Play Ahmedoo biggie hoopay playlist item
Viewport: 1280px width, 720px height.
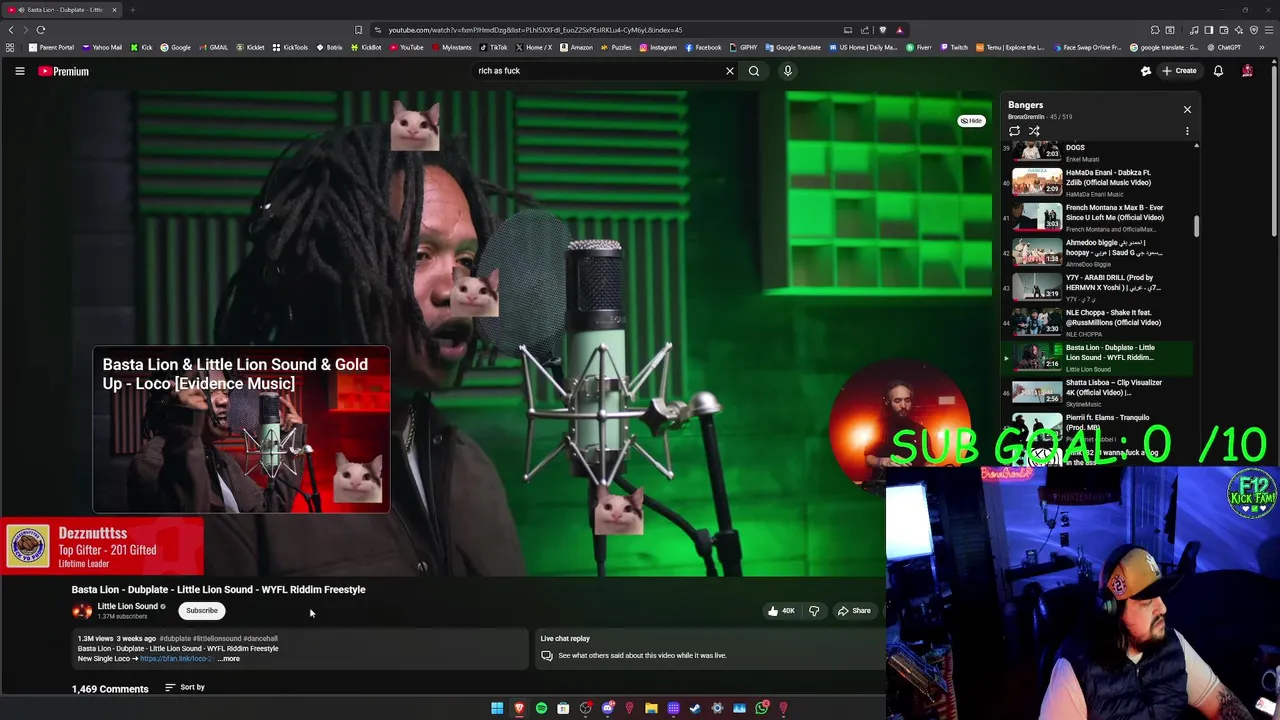coord(1097,252)
